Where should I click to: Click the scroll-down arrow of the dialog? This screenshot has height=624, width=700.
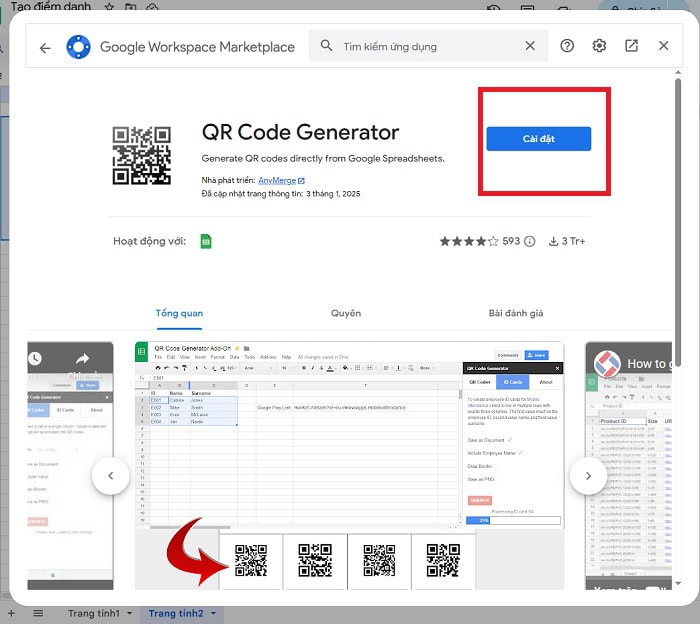[x=678, y=583]
